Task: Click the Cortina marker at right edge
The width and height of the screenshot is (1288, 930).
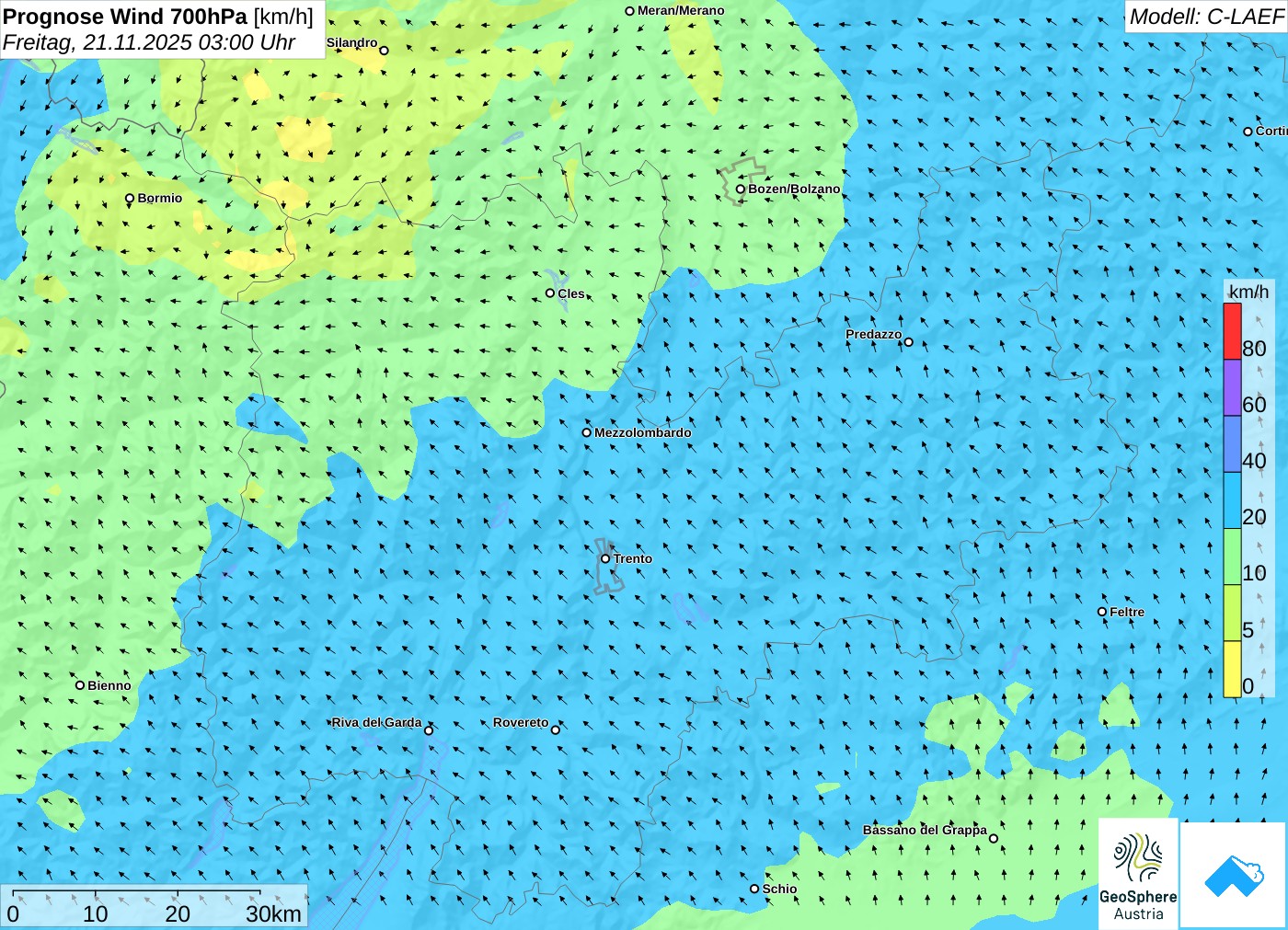Action: [x=1248, y=132]
